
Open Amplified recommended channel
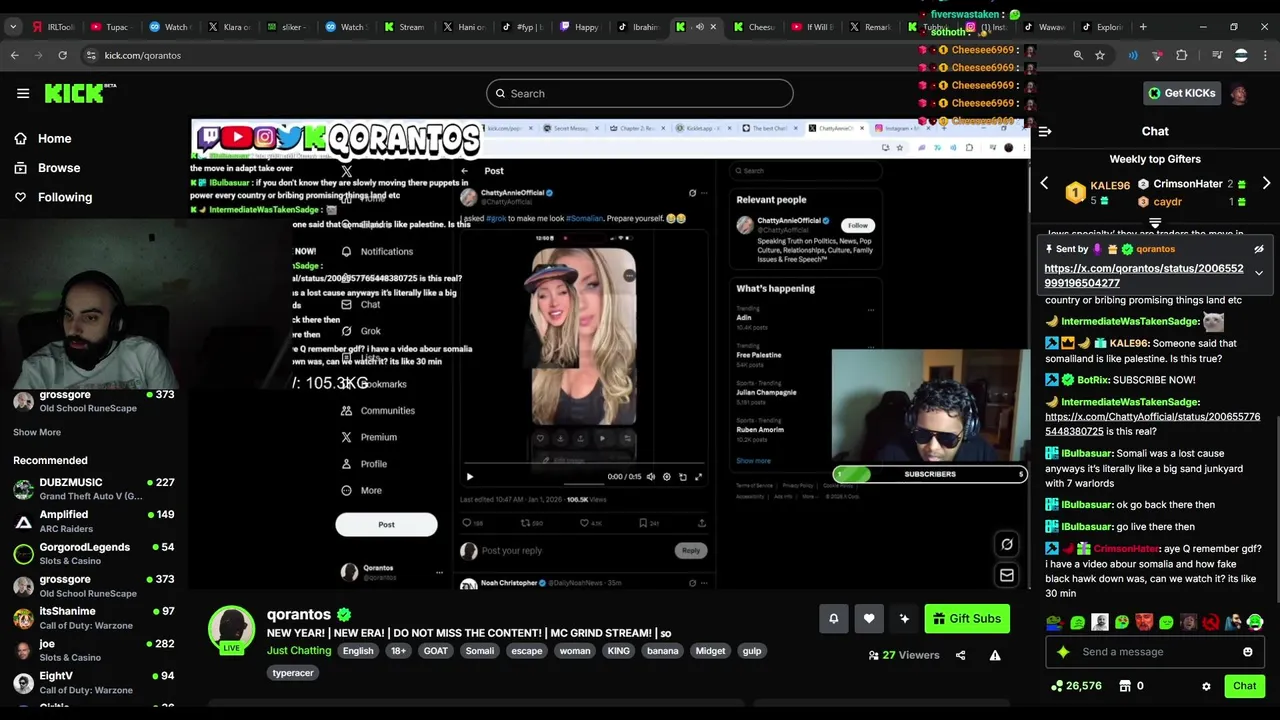point(94,521)
